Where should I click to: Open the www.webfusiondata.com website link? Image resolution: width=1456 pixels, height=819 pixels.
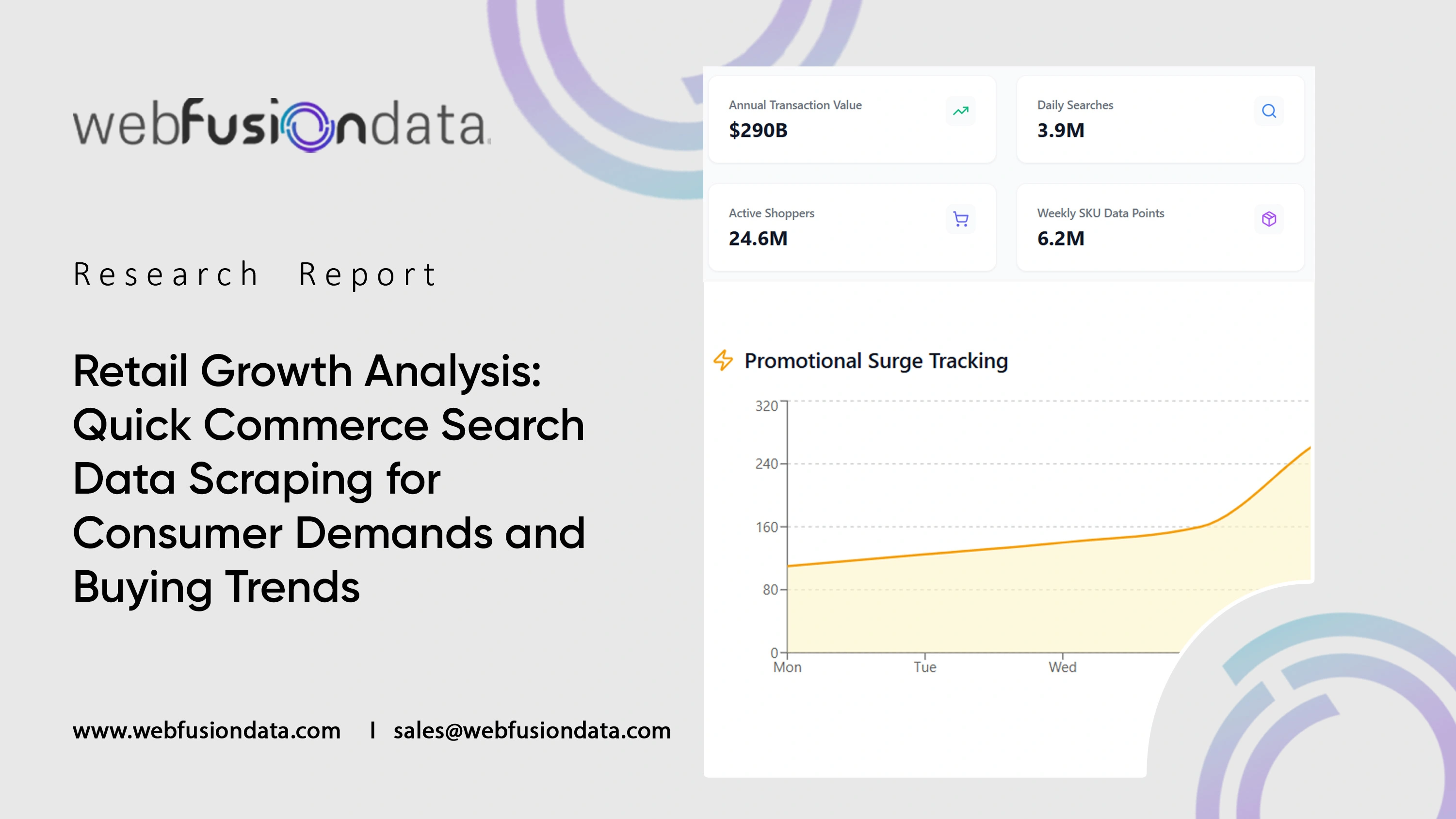207,730
